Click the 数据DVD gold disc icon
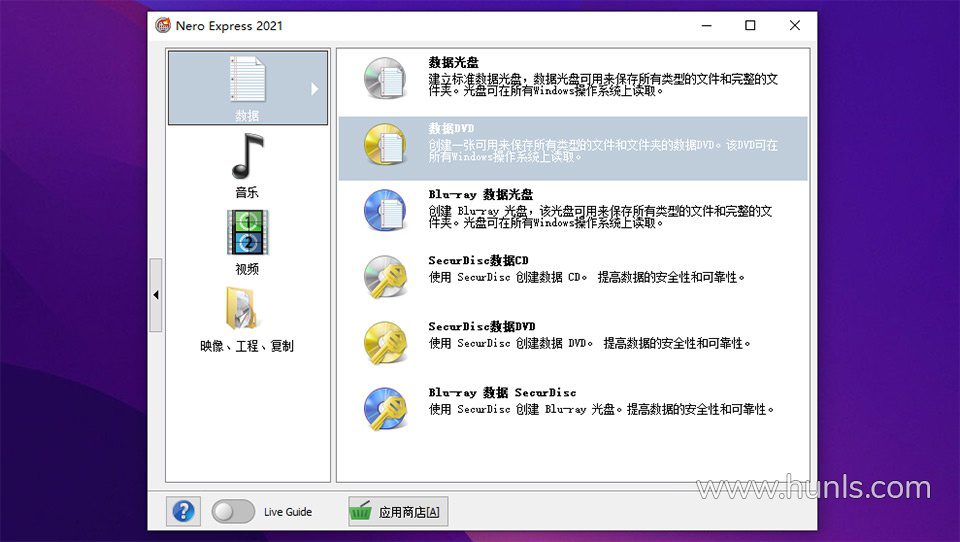The width and height of the screenshot is (960, 542). pyautogui.click(x=384, y=145)
